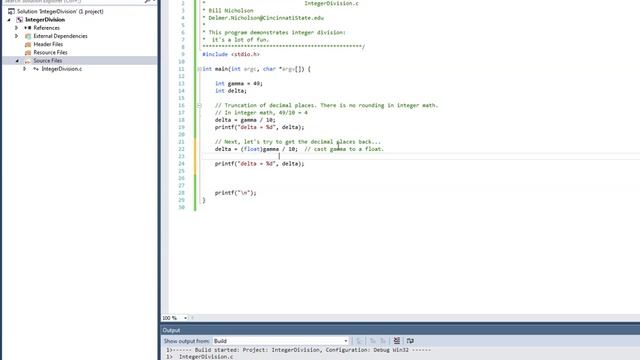Click the printf on line 19
Viewport: 640px width, 360px height.
260,127
